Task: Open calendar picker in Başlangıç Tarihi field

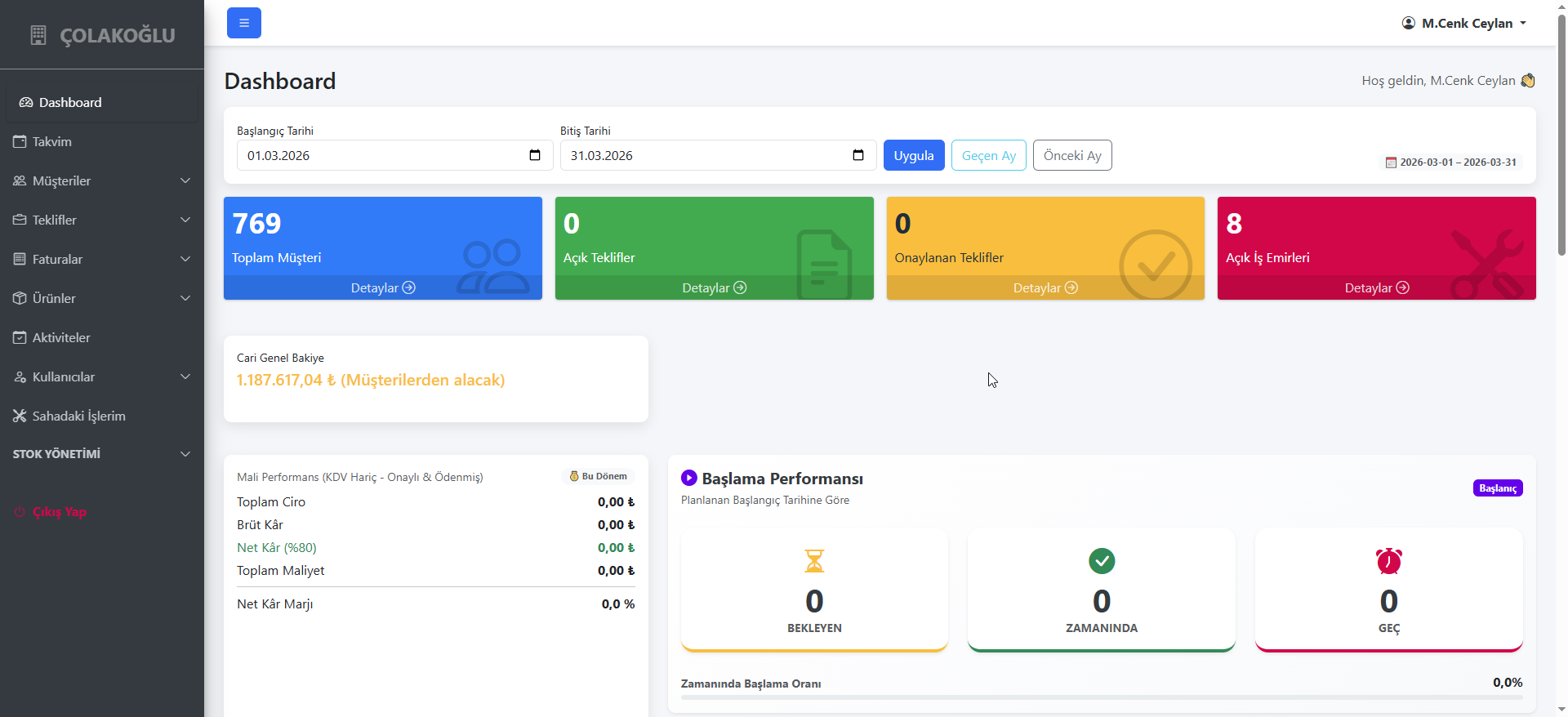Action: tap(535, 155)
